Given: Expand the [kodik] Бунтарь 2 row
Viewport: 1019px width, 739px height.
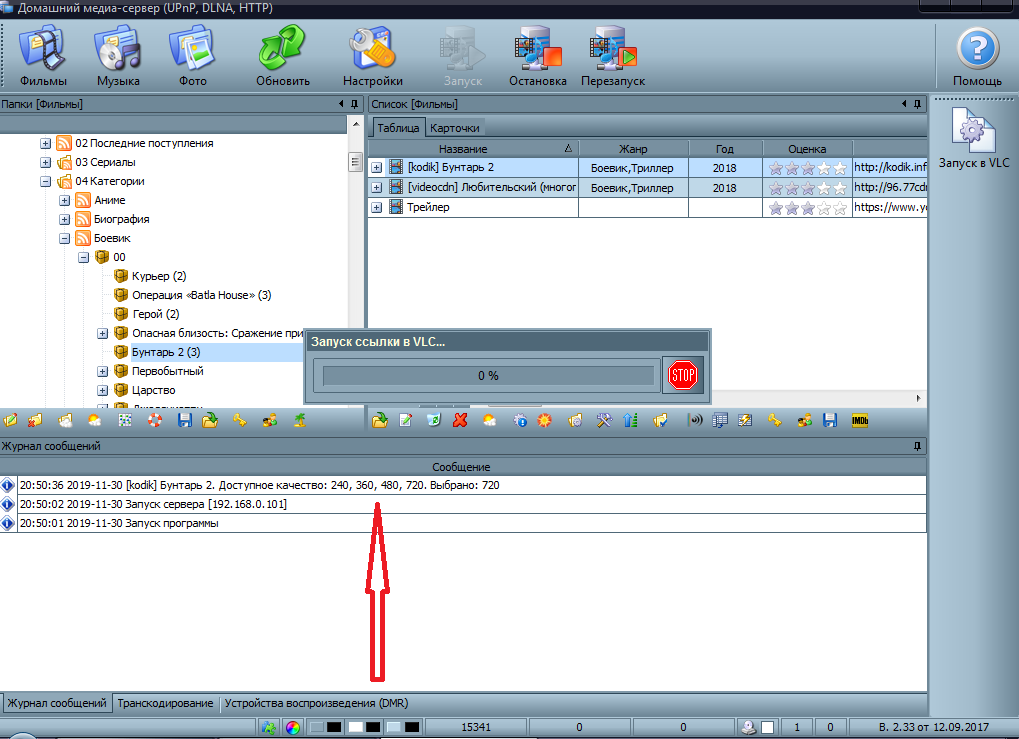Looking at the screenshot, I should tap(377, 168).
